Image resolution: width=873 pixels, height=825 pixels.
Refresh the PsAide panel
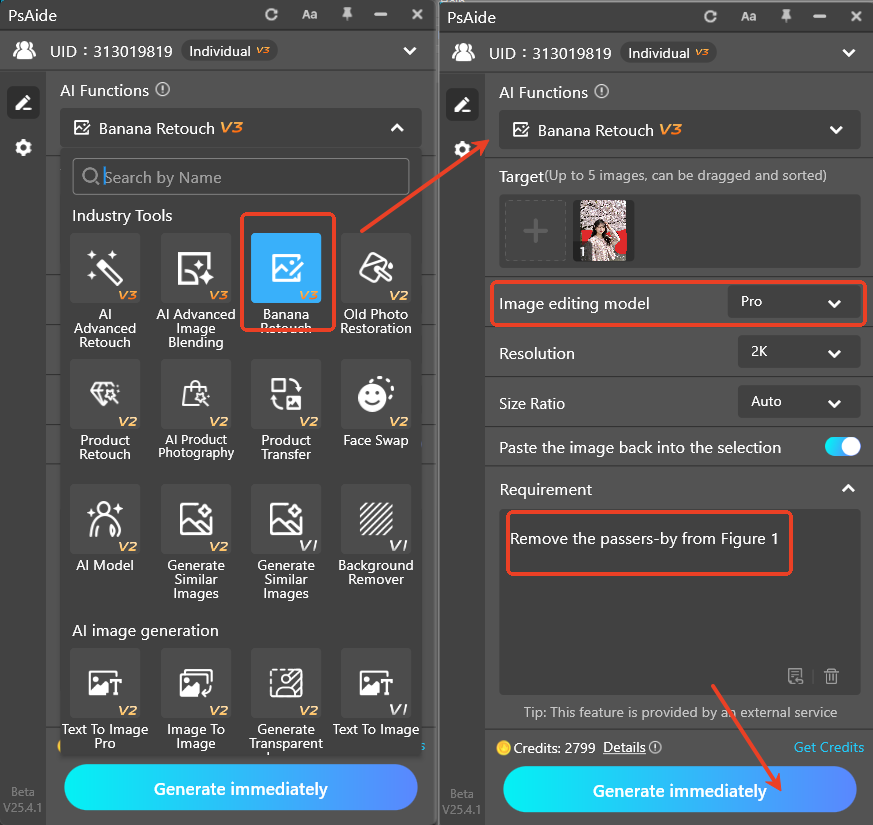tap(710, 16)
